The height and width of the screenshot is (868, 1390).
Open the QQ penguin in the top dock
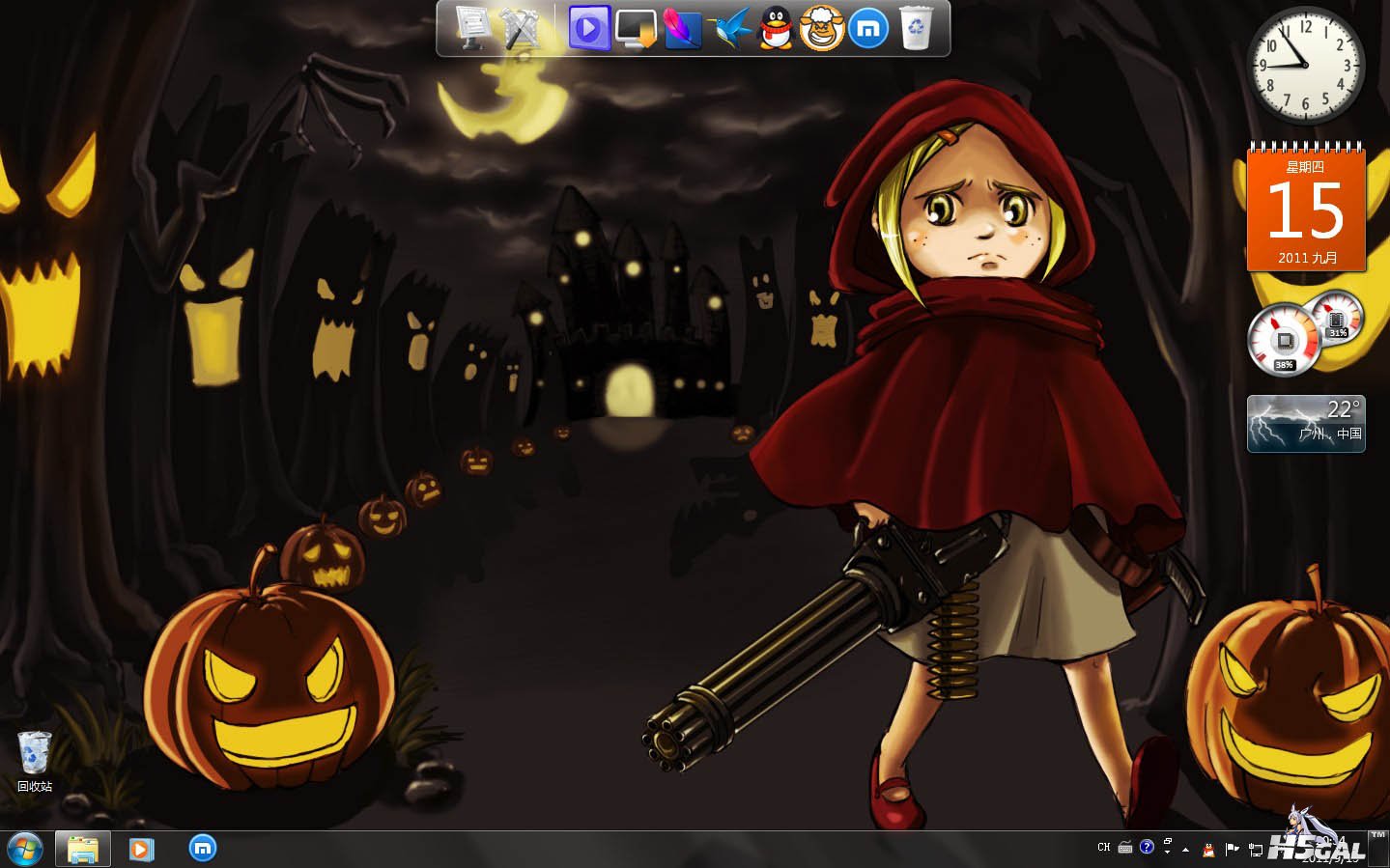point(776,28)
